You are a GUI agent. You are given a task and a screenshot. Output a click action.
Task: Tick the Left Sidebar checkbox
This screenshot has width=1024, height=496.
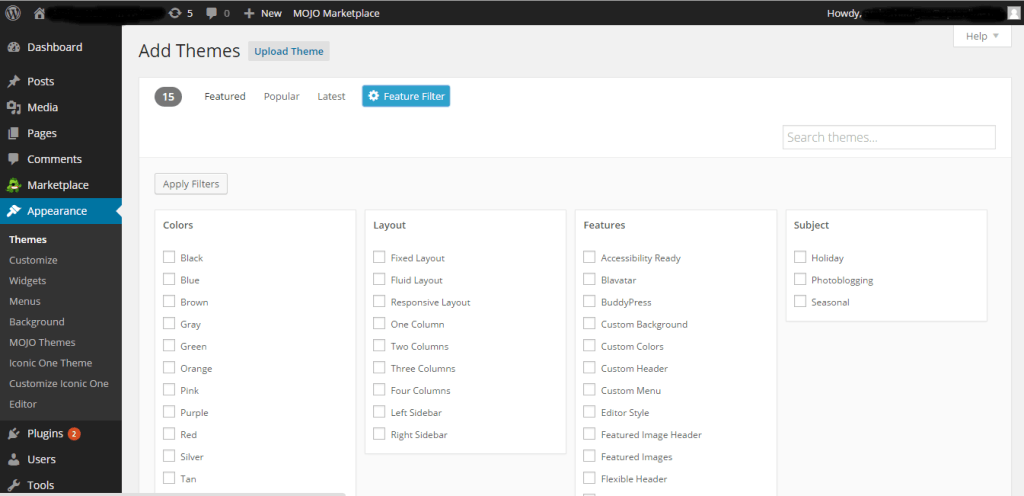click(379, 412)
